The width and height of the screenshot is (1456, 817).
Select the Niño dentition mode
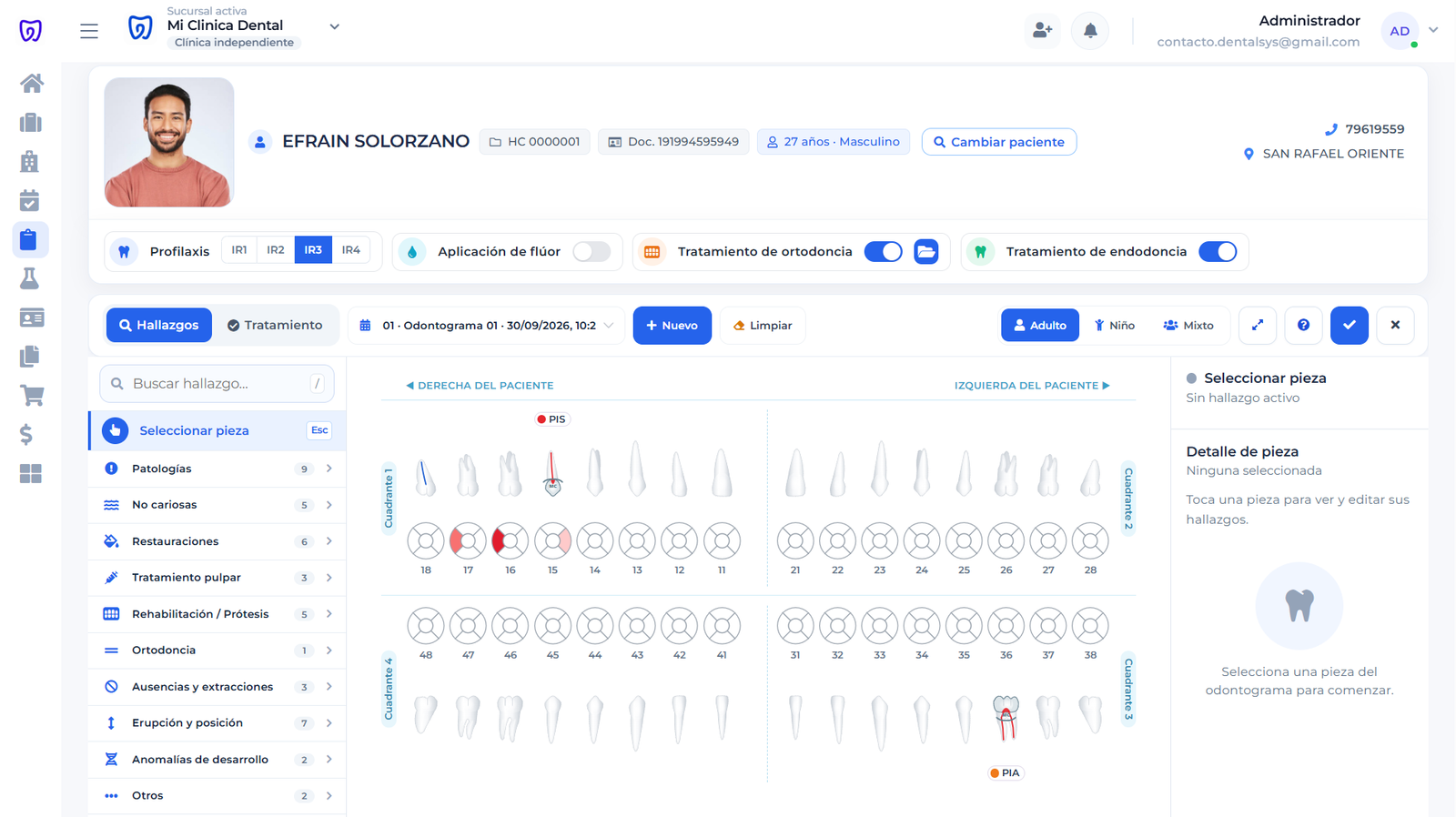tap(1115, 325)
